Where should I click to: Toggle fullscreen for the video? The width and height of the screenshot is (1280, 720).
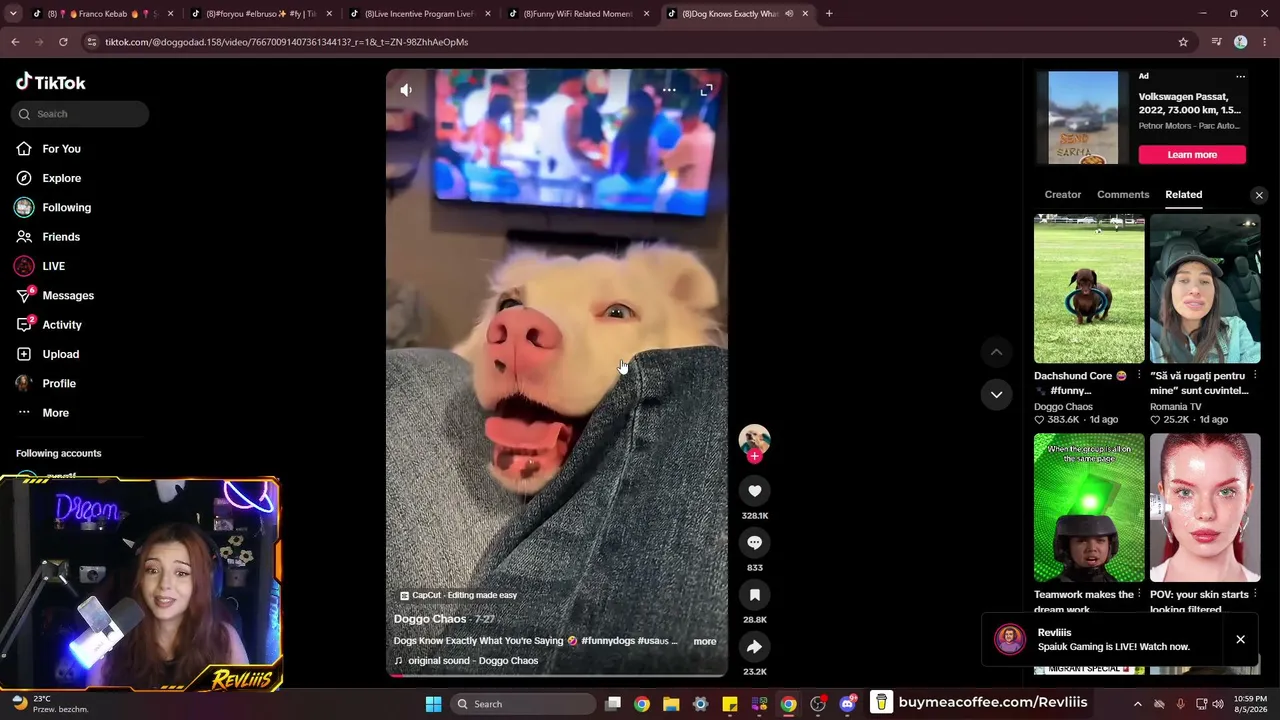tap(706, 90)
